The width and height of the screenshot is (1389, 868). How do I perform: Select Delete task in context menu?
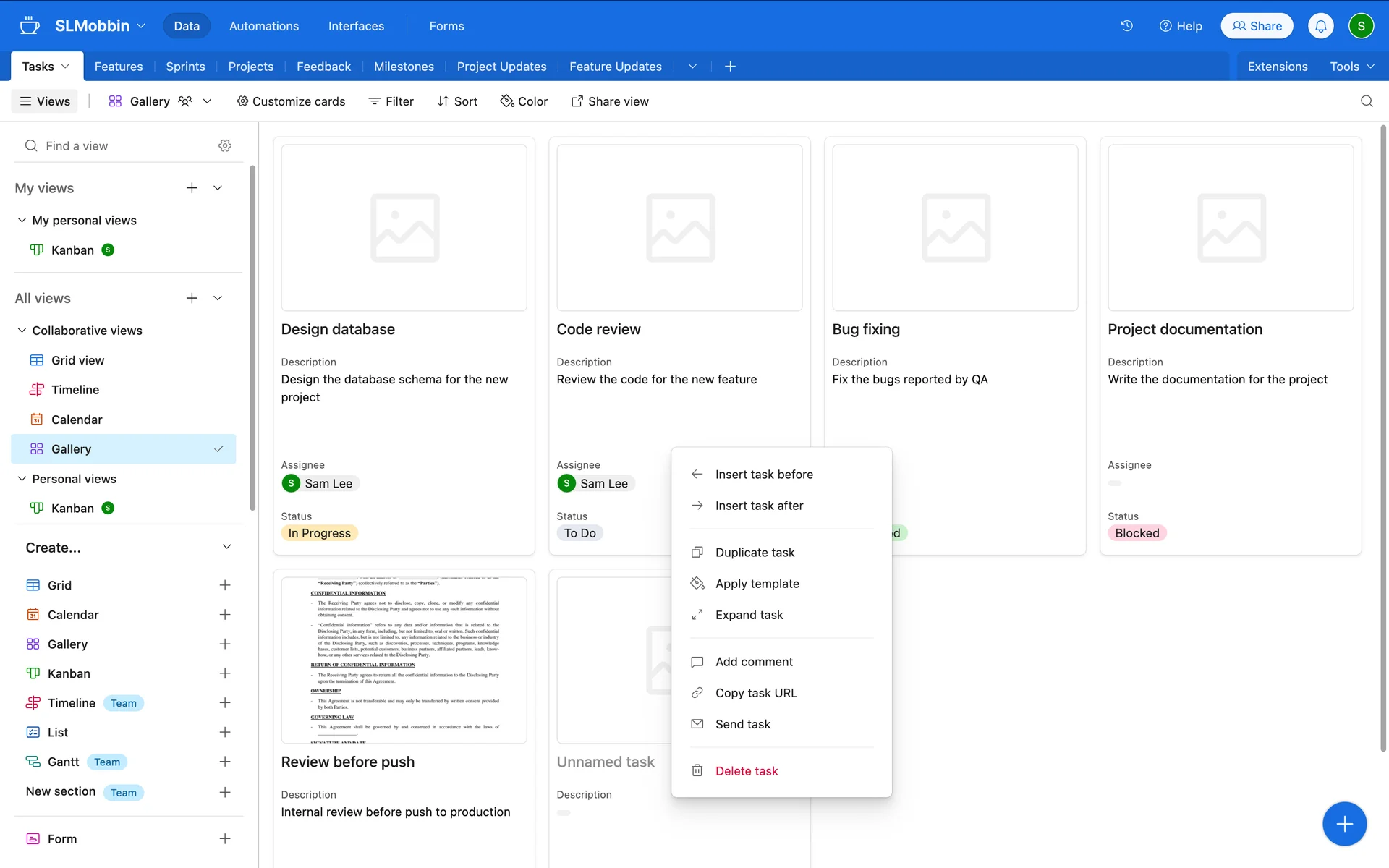[746, 771]
